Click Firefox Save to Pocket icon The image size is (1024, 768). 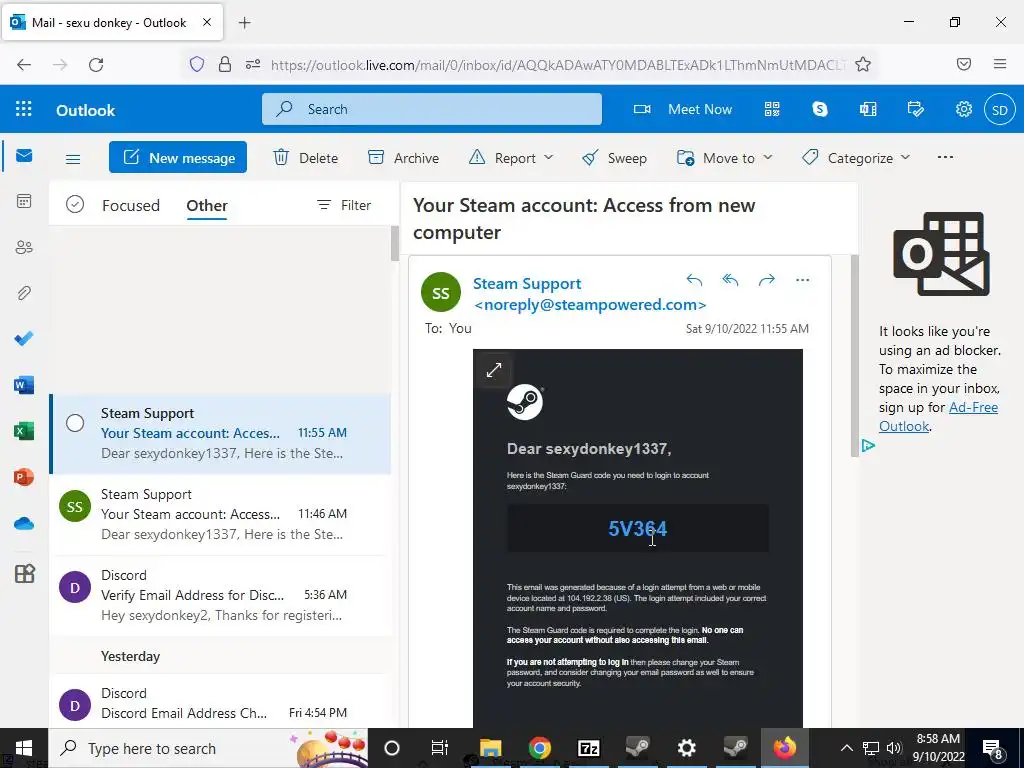[x=964, y=64]
